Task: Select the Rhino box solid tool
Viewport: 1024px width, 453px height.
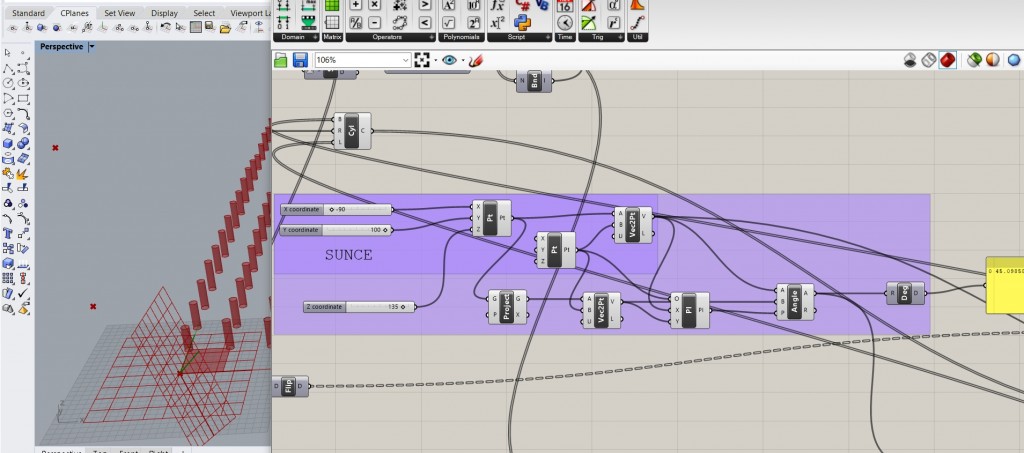Action: tap(8, 144)
